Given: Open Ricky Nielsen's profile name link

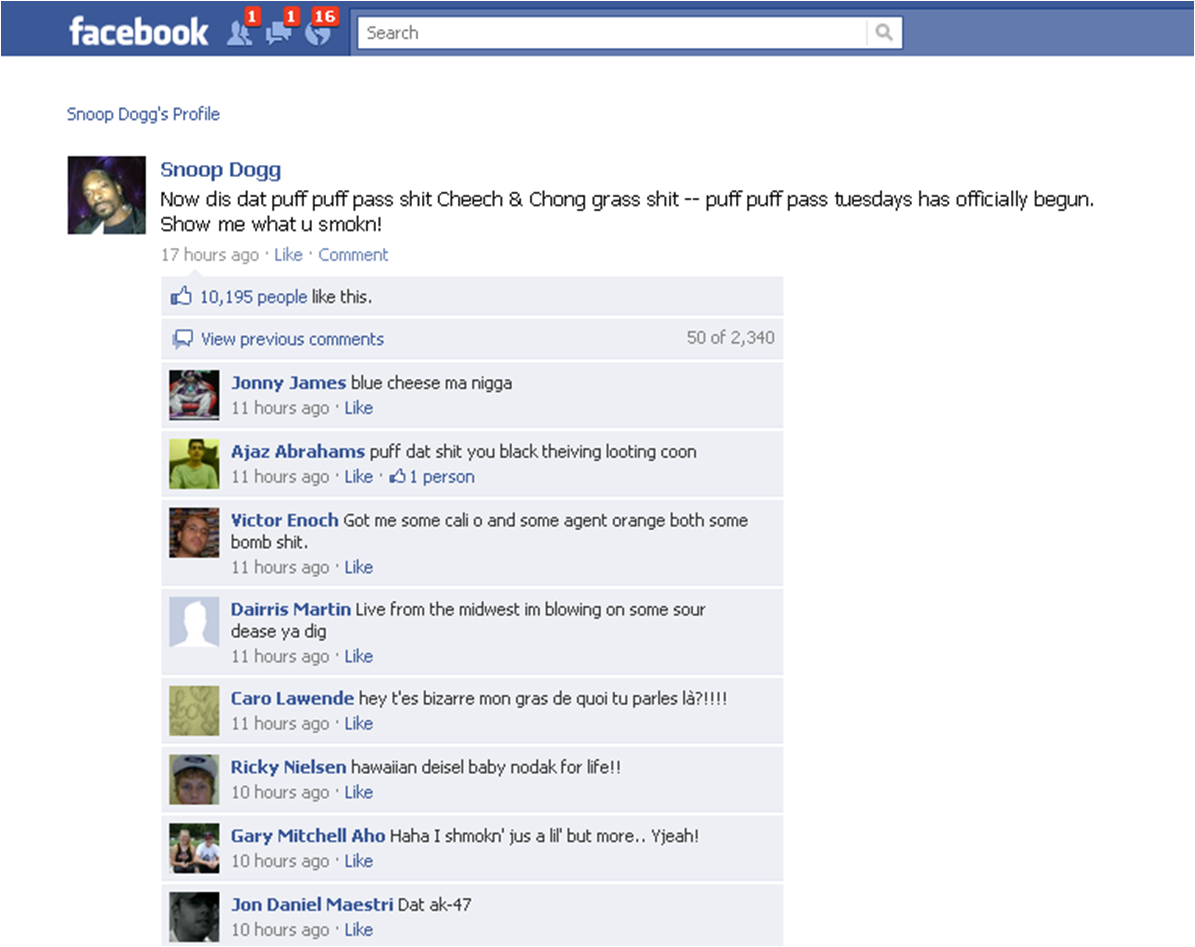Looking at the screenshot, I should (288, 767).
